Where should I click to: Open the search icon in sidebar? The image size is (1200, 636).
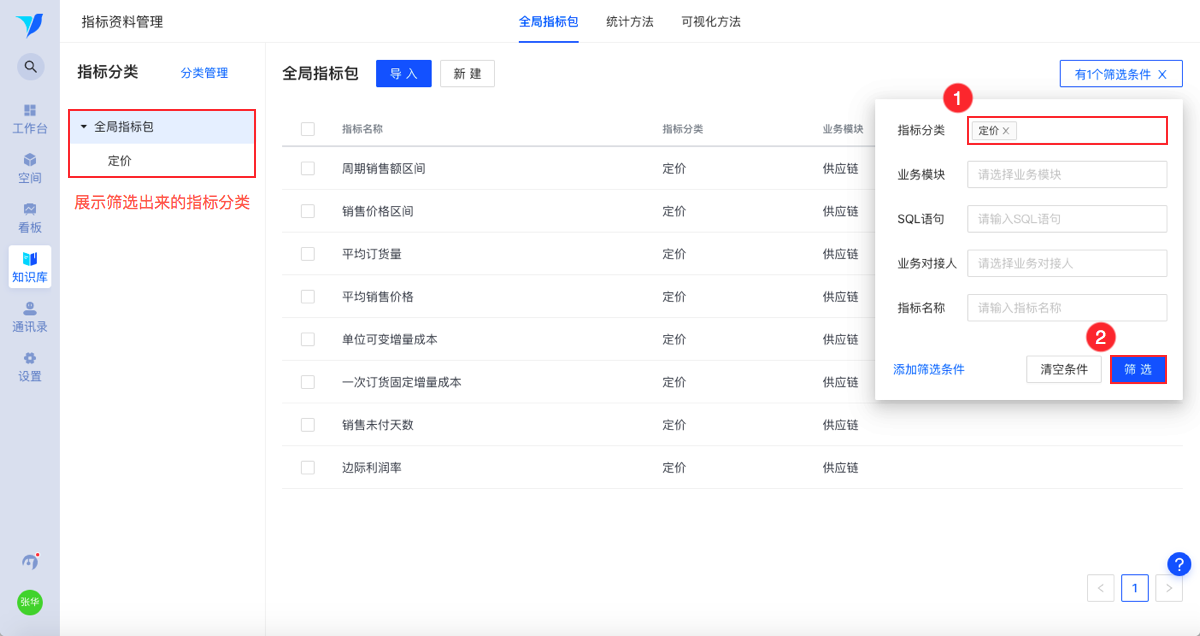pos(30,67)
